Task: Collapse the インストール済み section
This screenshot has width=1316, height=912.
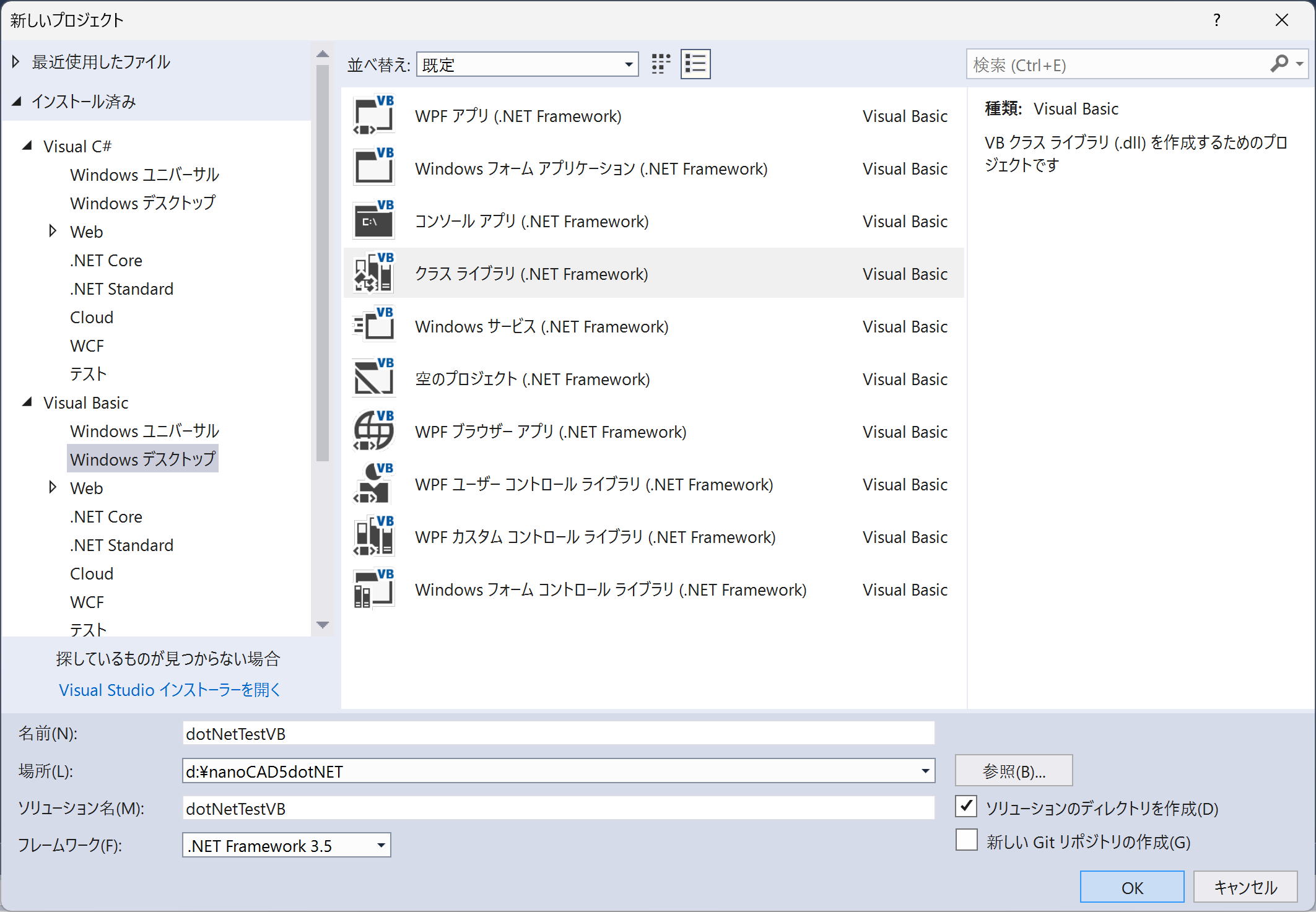Action: tap(17, 101)
